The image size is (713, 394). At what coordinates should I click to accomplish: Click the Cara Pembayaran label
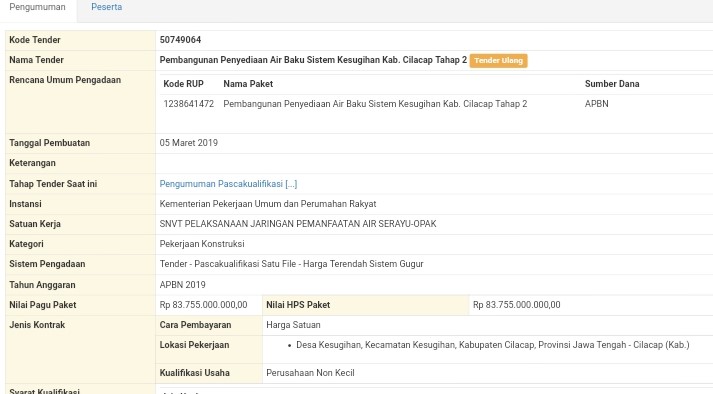pyautogui.click(x=195, y=325)
